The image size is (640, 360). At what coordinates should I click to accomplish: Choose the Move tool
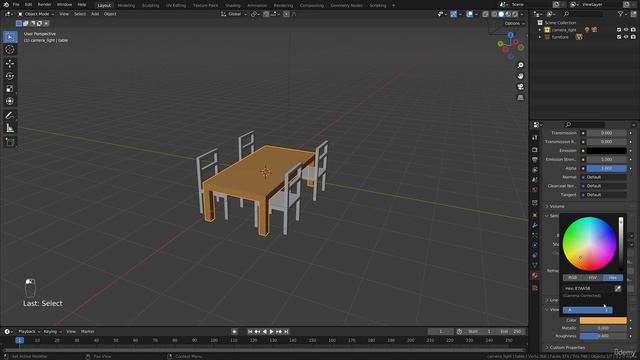(x=10, y=63)
